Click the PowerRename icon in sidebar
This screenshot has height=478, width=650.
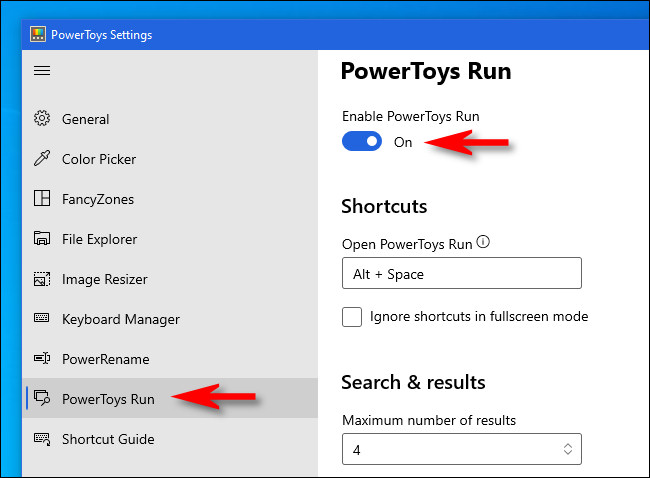pos(42,359)
